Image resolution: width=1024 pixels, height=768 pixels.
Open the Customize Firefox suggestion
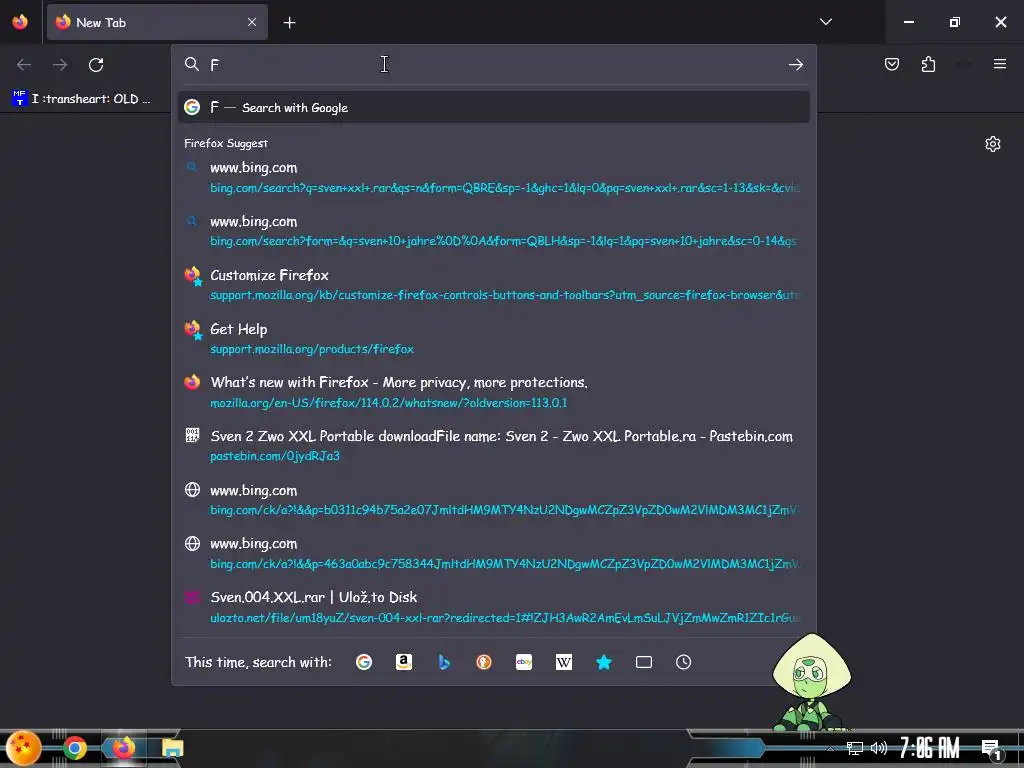[494, 285]
